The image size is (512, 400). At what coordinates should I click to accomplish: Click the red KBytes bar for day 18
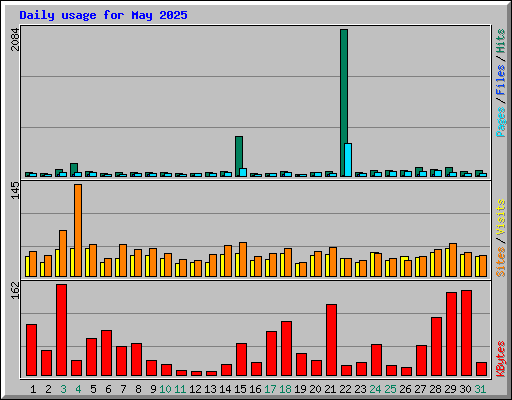point(286,349)
